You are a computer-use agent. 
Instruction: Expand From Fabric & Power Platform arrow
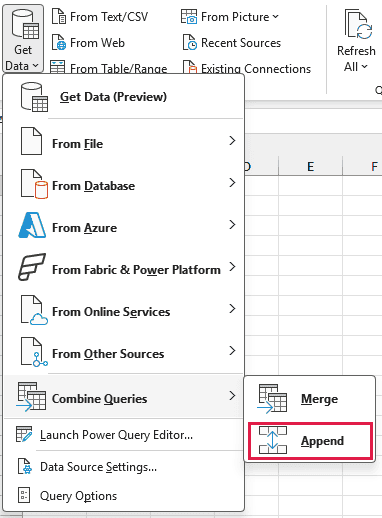point(232,267)
